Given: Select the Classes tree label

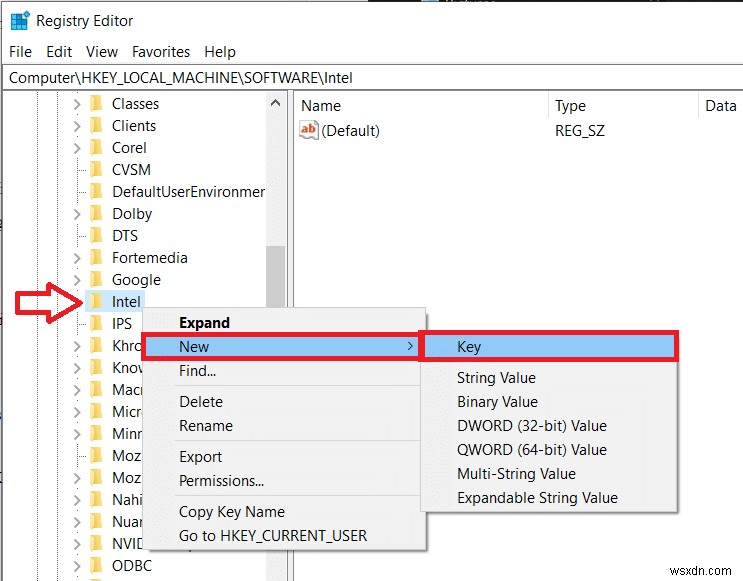Looking at the screenshot, I should coord(136,104).
